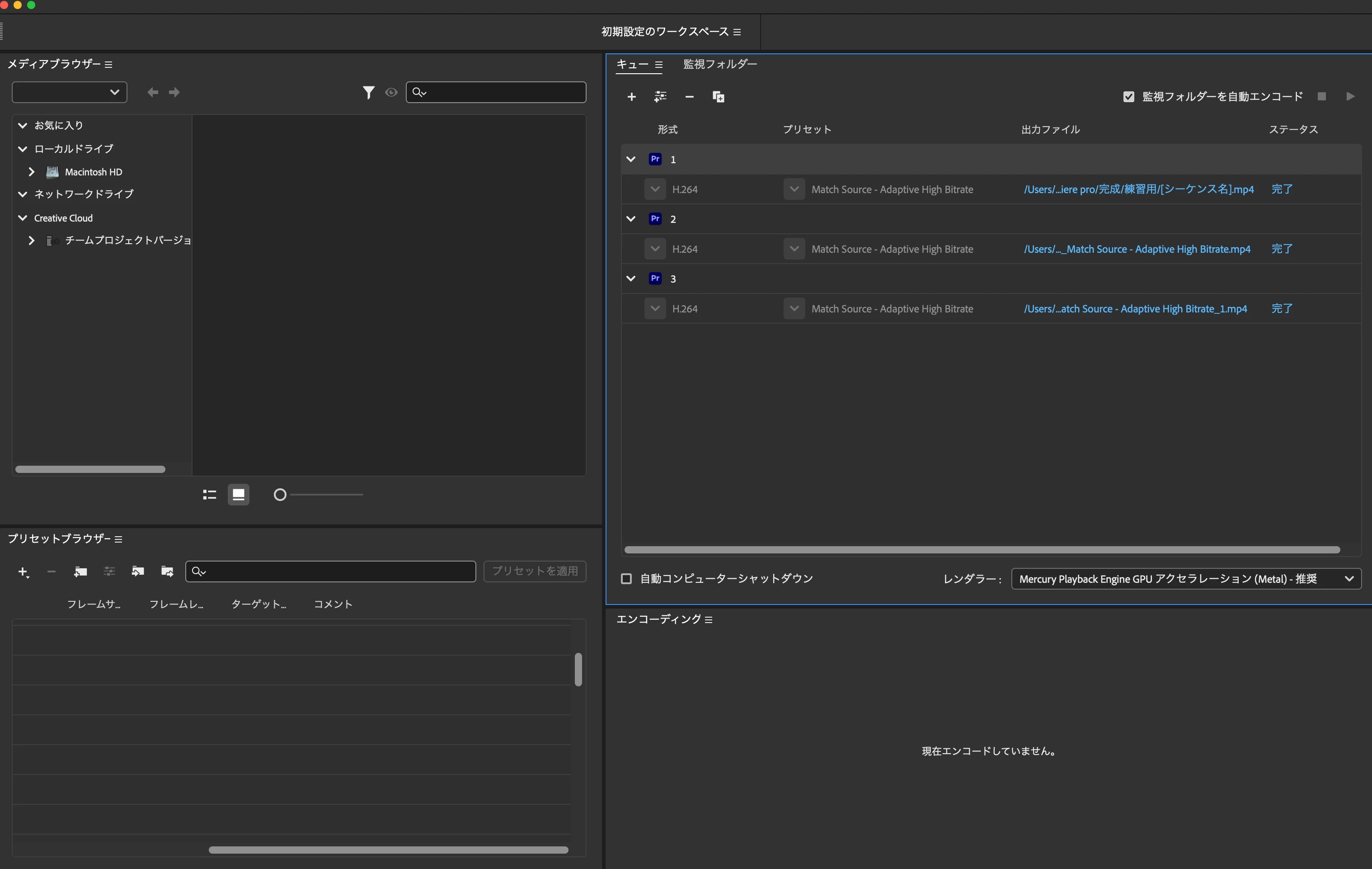Open the レンダラー Mercury Playback Engine dropdown

coord(1186,579)
